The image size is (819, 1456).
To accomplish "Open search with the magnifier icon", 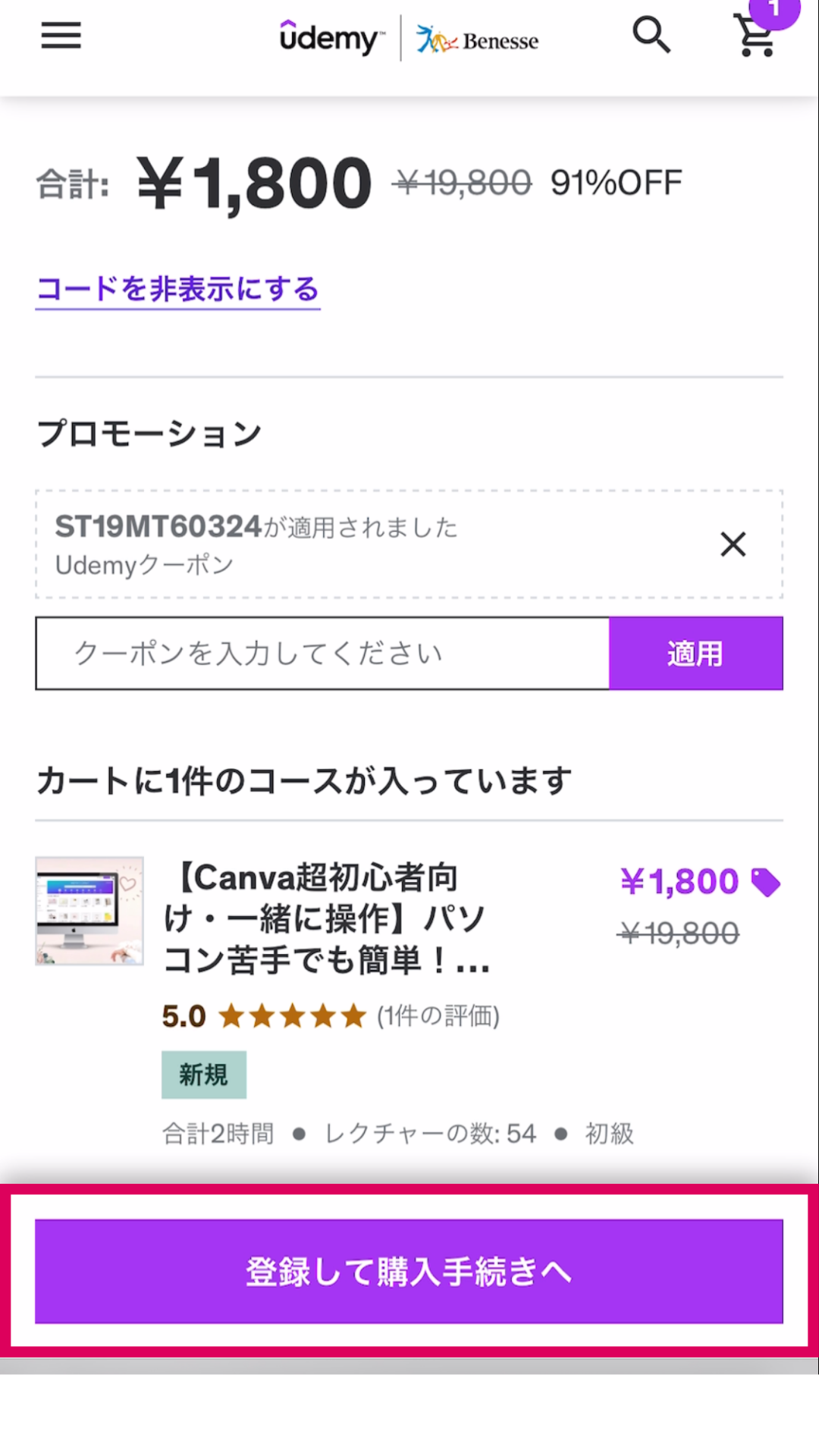I will point(651,35).
